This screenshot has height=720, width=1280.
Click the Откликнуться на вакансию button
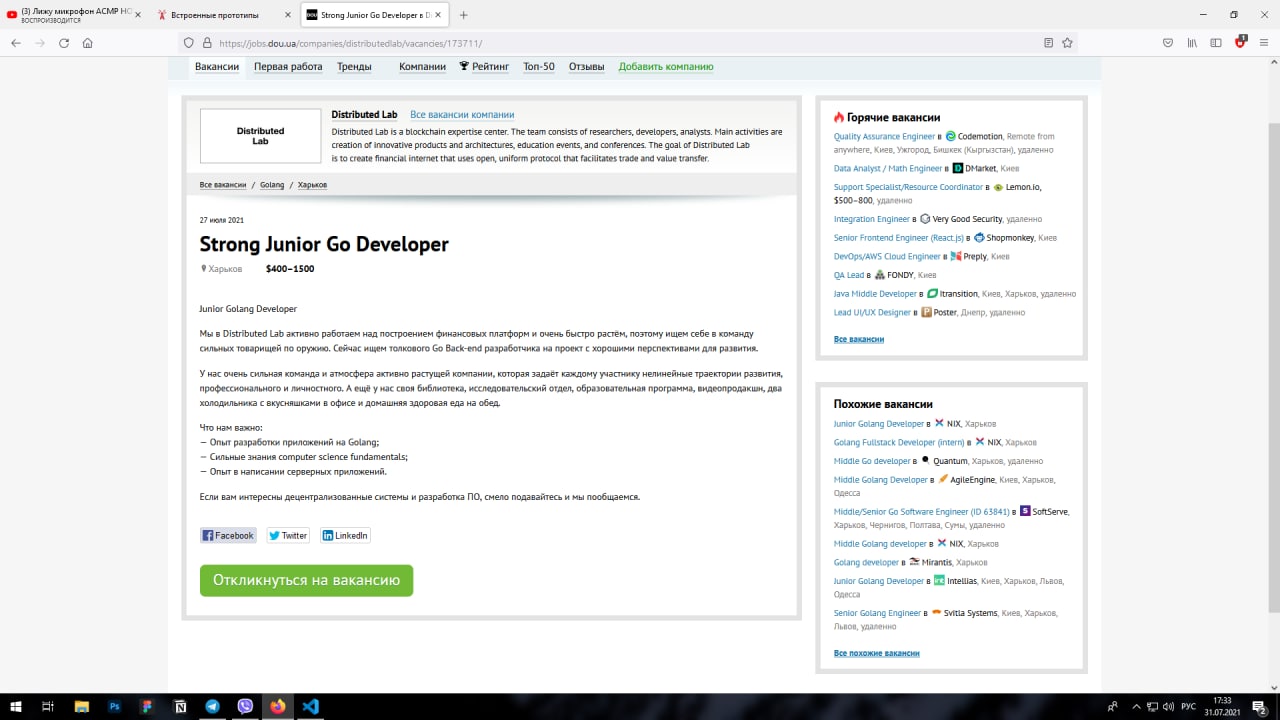click(306, 580)
